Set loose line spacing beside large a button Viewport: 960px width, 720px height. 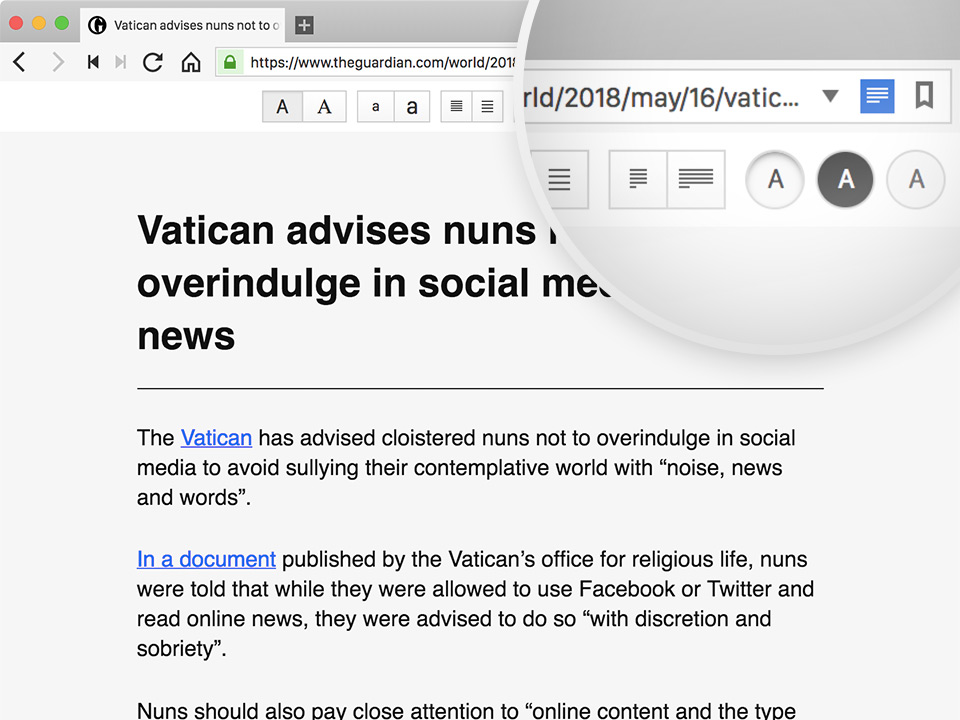(x=487, y=107)
